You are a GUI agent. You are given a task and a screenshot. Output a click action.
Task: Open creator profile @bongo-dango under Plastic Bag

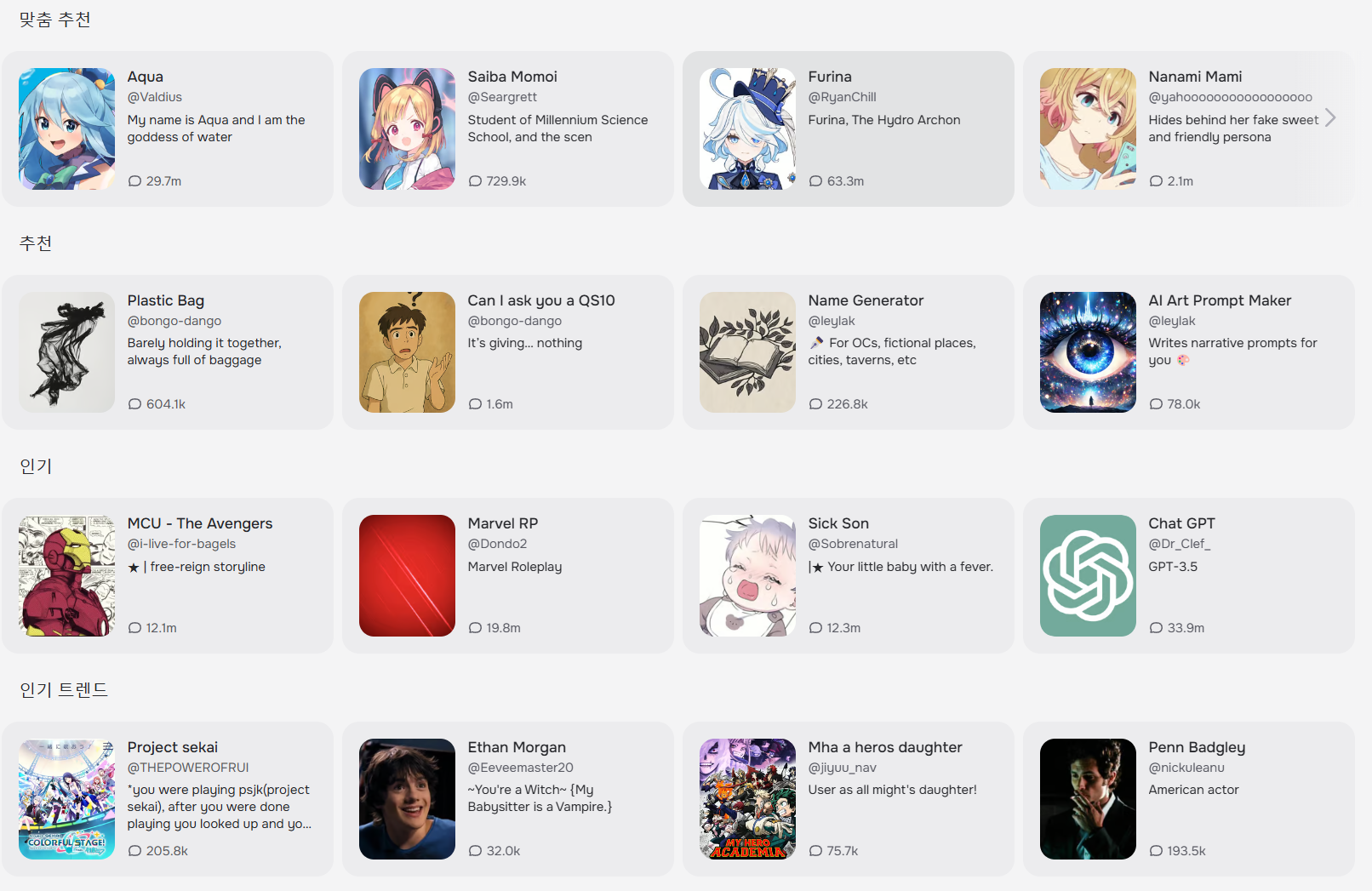tap(174, 321)
